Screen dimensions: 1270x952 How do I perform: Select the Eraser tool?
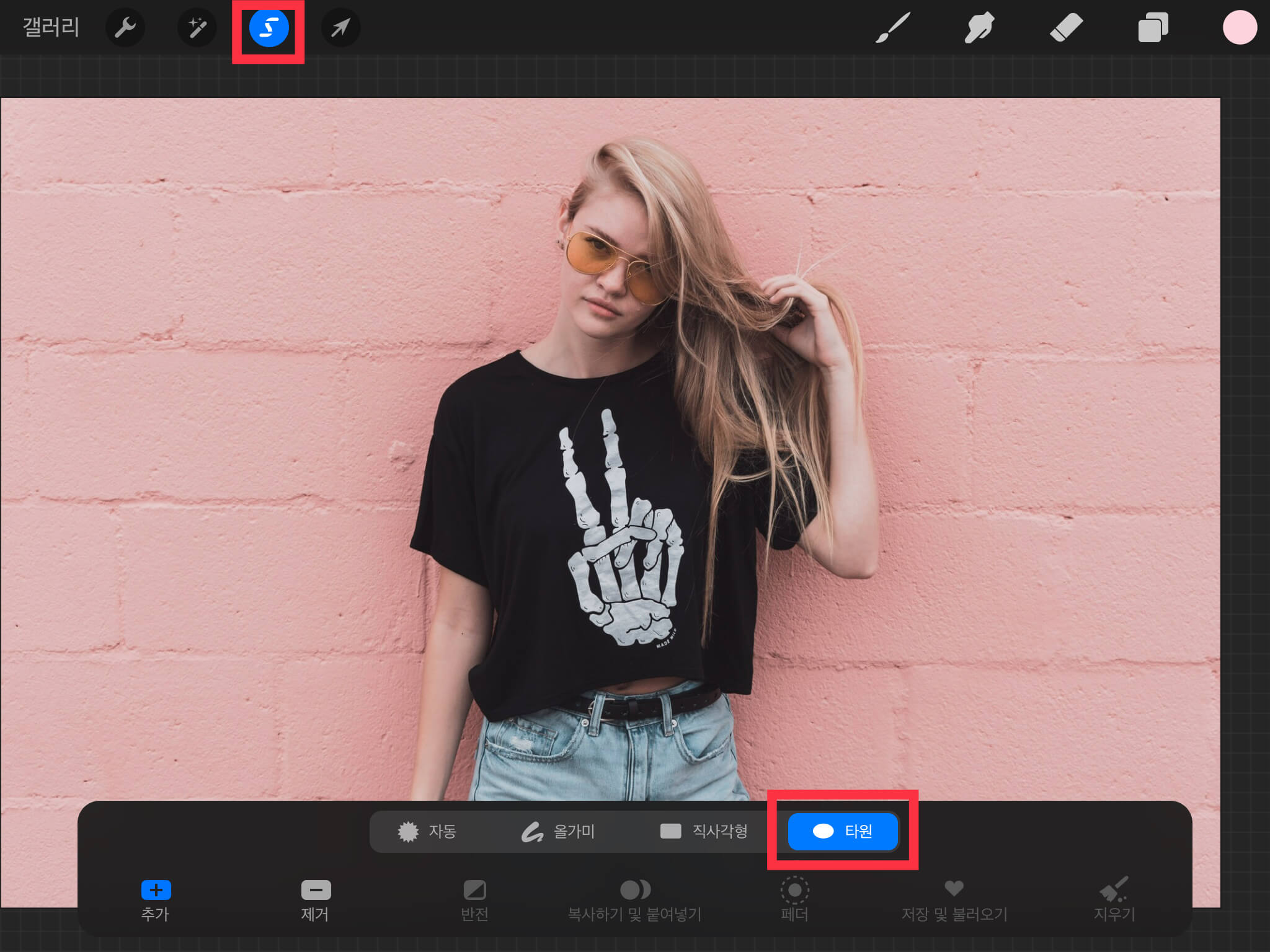tap(1066, 28)
